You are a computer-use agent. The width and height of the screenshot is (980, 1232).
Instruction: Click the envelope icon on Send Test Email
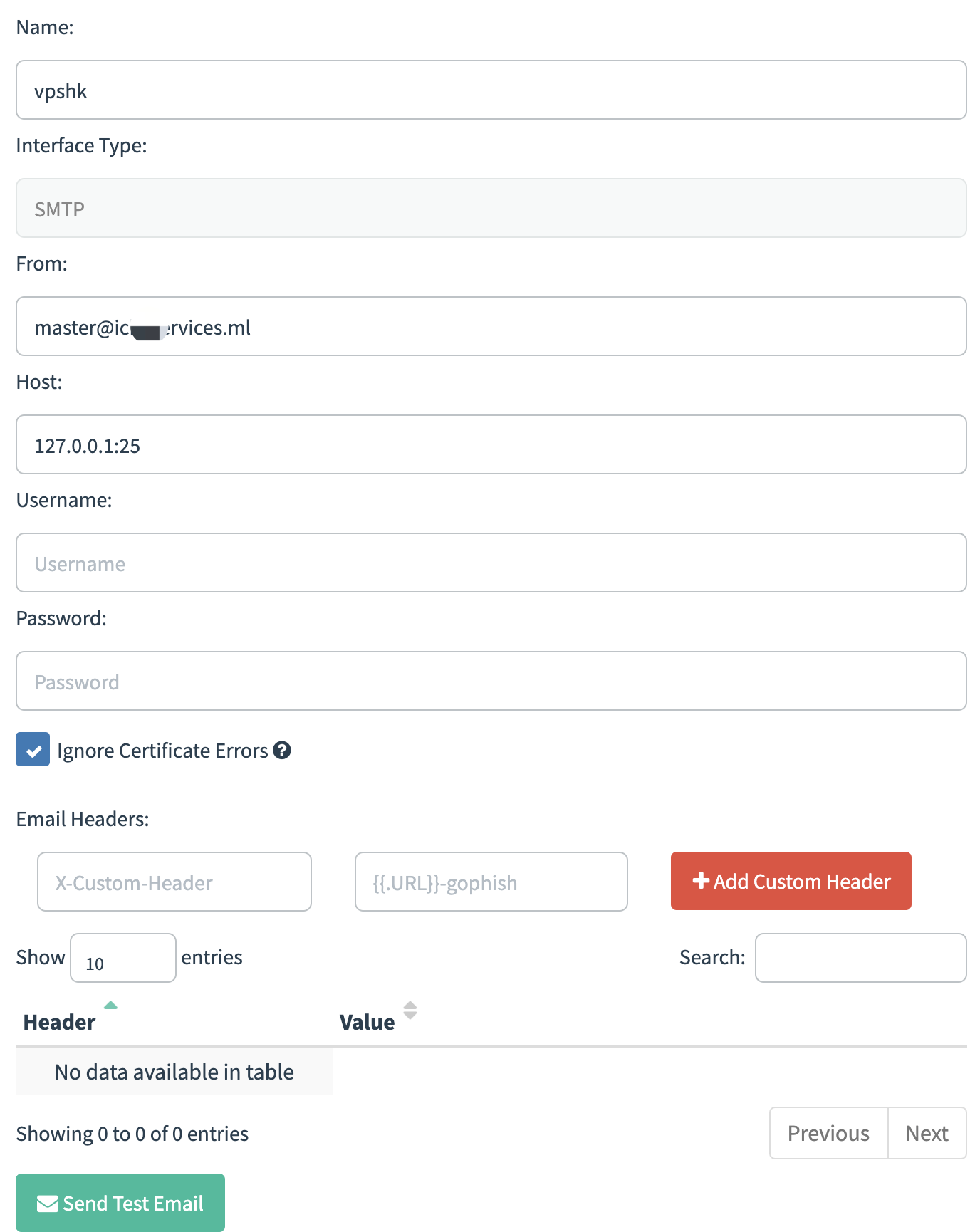pyautogui.click(x=48, y=1204)
